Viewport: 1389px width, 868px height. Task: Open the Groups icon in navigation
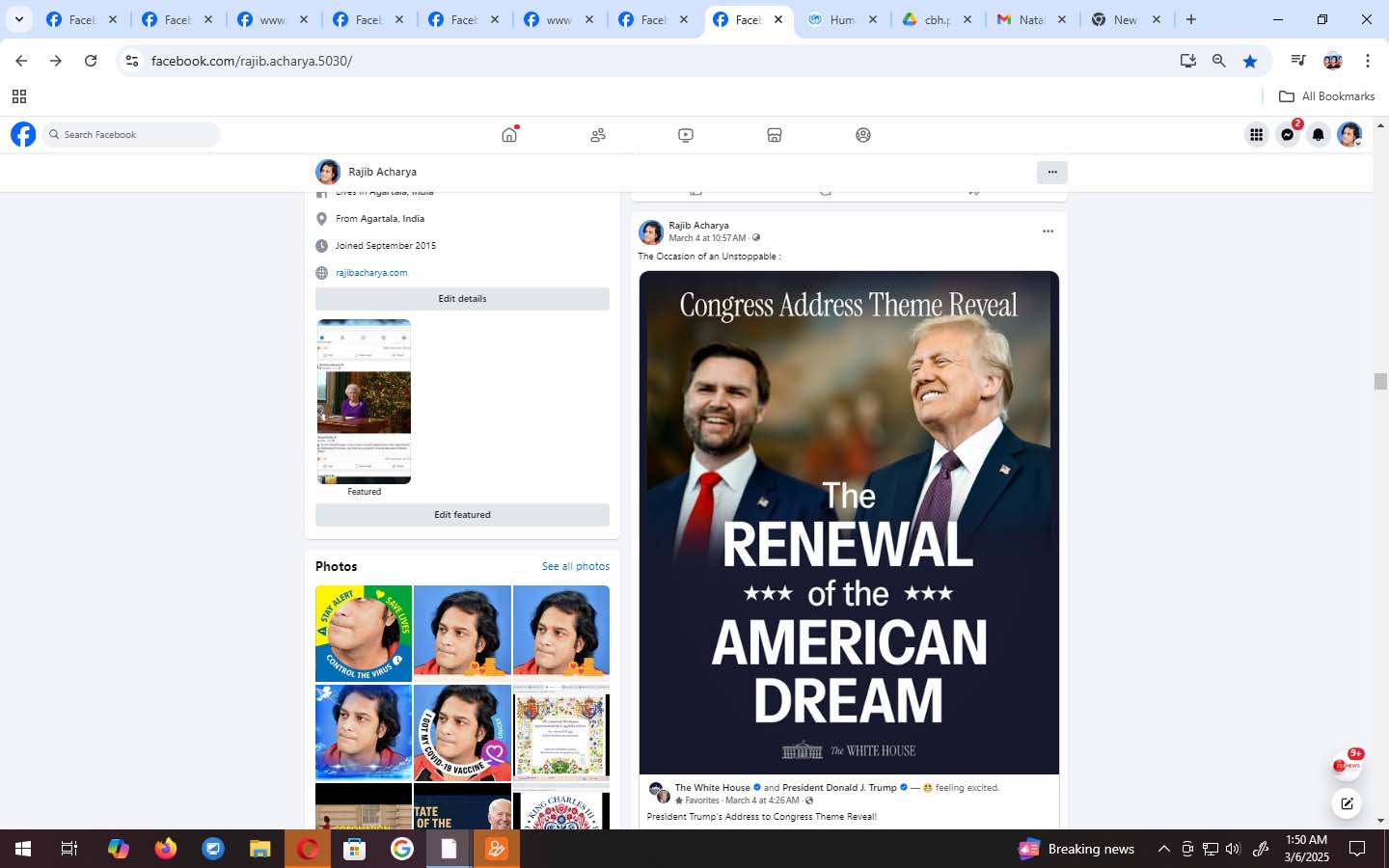tap(863, 135)
